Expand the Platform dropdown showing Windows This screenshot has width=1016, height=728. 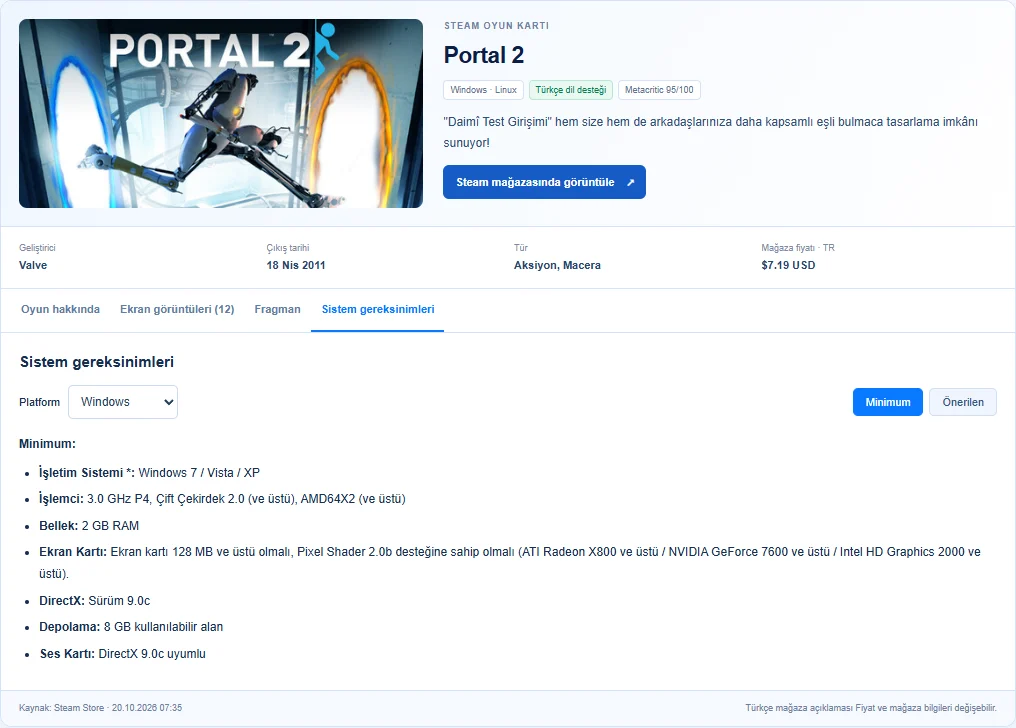(x=123, y=402)
